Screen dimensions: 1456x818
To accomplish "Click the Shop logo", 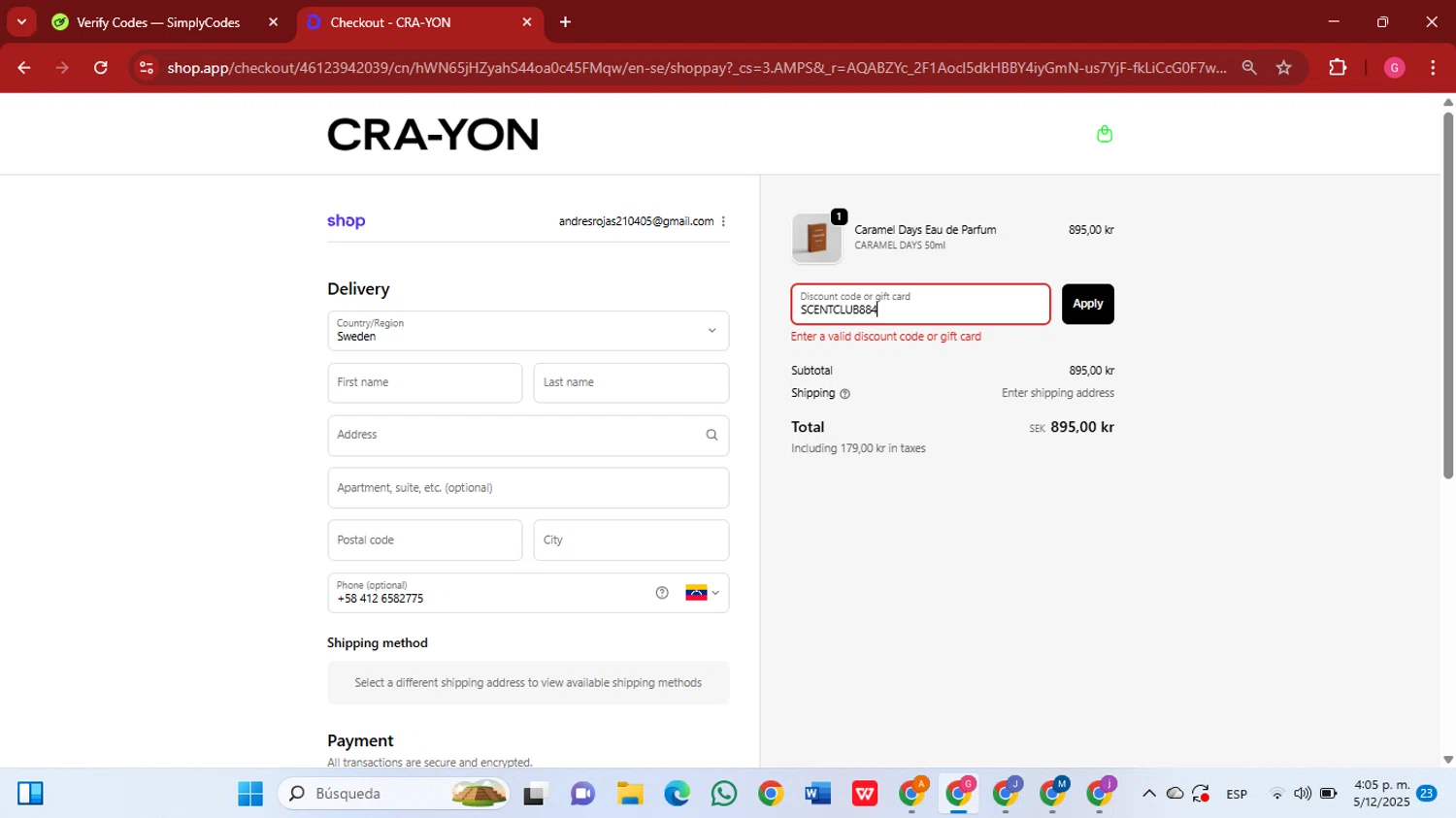I will [346, 221].
